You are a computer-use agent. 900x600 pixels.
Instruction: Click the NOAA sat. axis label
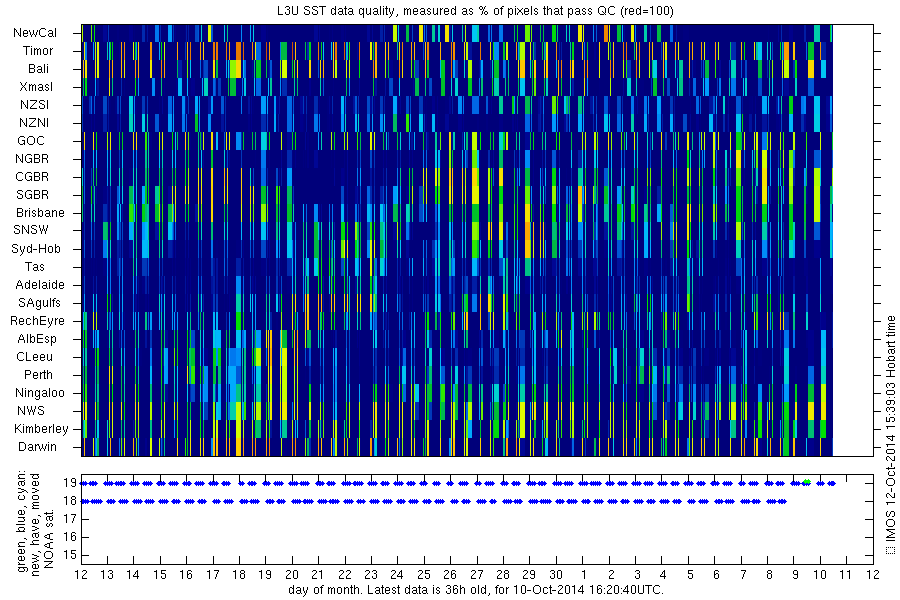point(48,538)
